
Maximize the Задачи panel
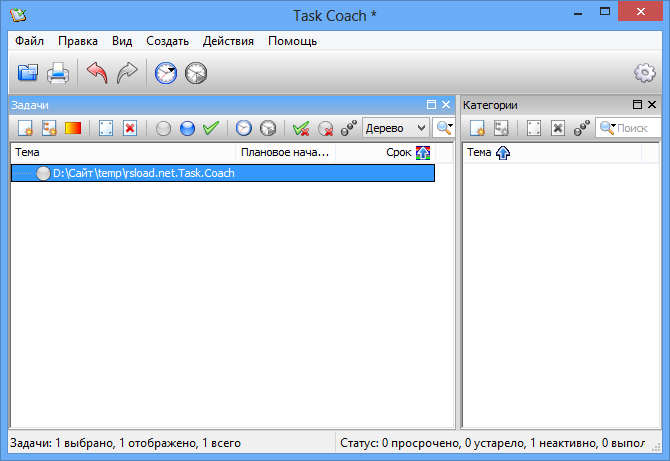pos(431,105)
